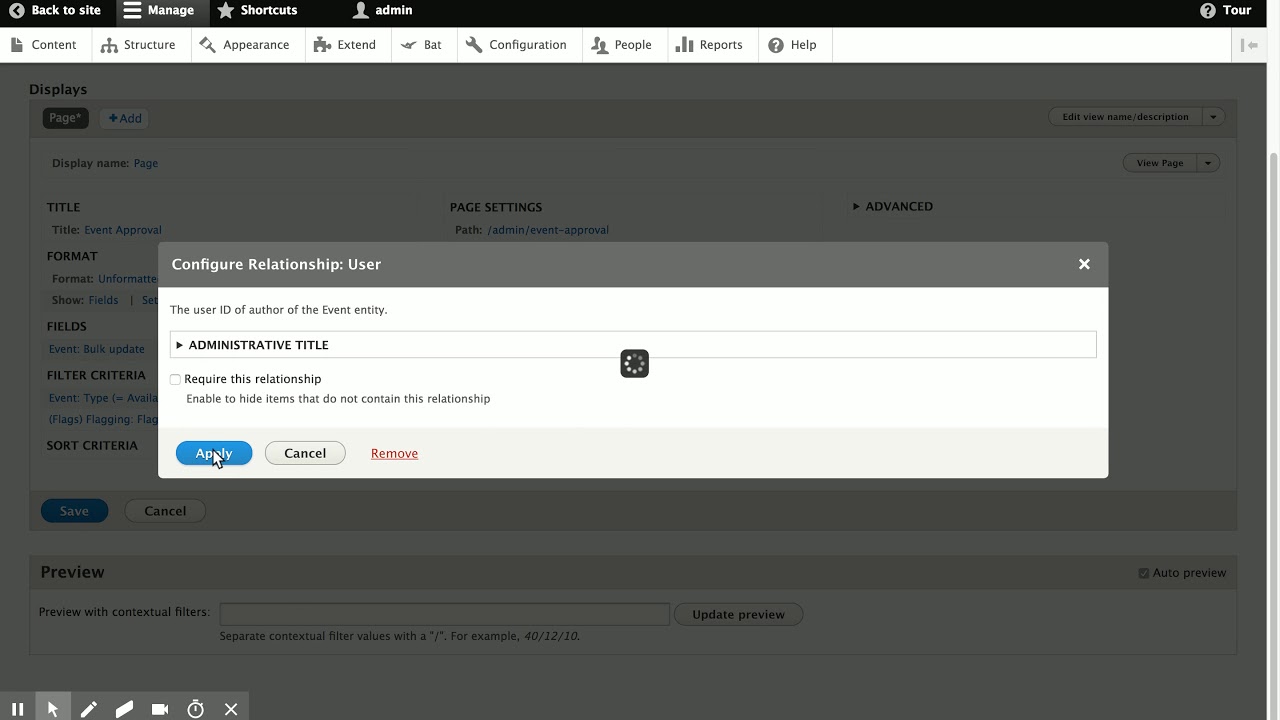Image resolution: width=1280 pixels, height=720 pixels.
Task: Open the Configuration menu
Action: point(517,45)
